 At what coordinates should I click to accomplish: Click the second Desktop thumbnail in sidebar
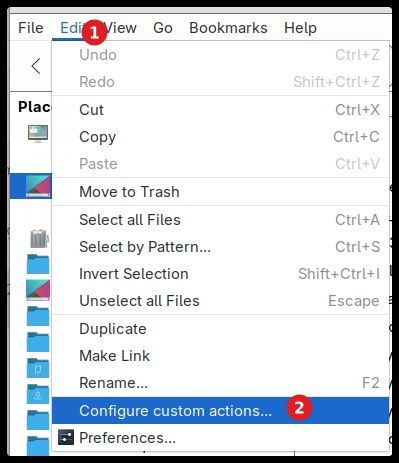(x=38, y=290)
